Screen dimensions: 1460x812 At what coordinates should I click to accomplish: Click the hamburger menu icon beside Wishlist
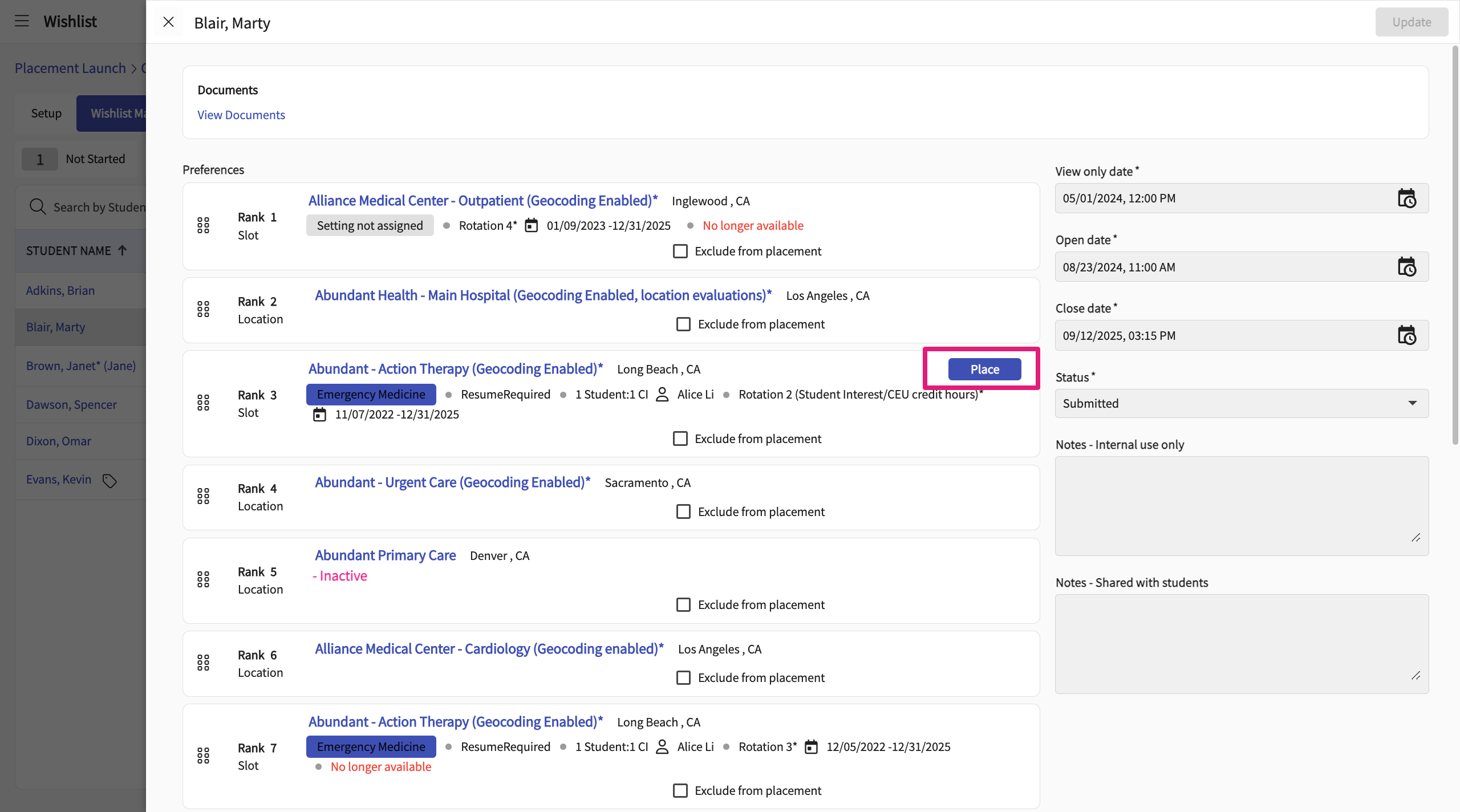click(x=22, y=21)
